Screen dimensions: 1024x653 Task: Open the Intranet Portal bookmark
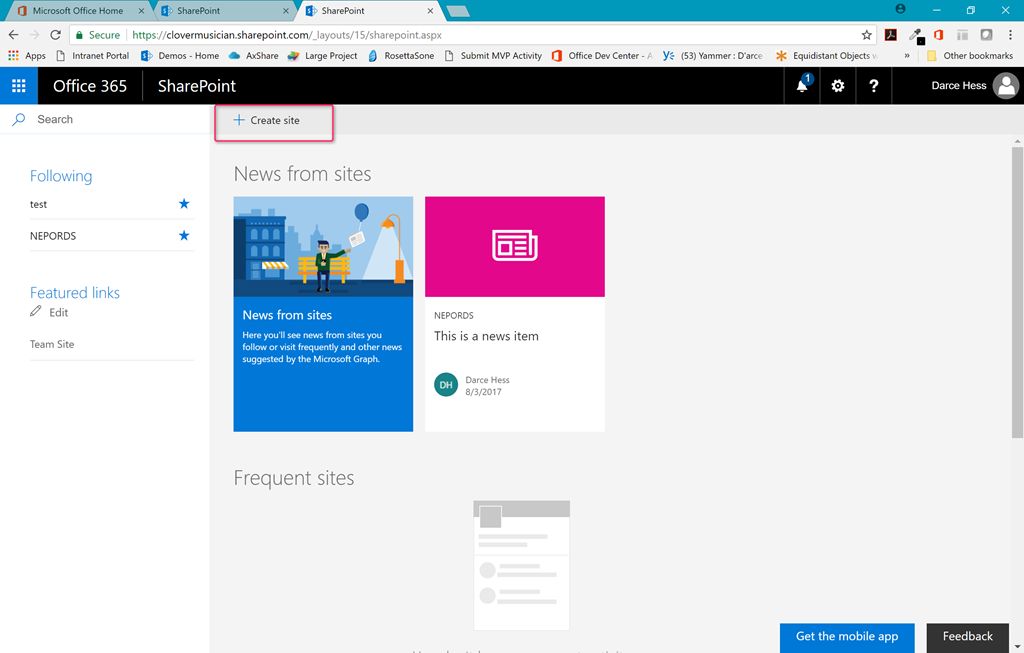(93, 56)
